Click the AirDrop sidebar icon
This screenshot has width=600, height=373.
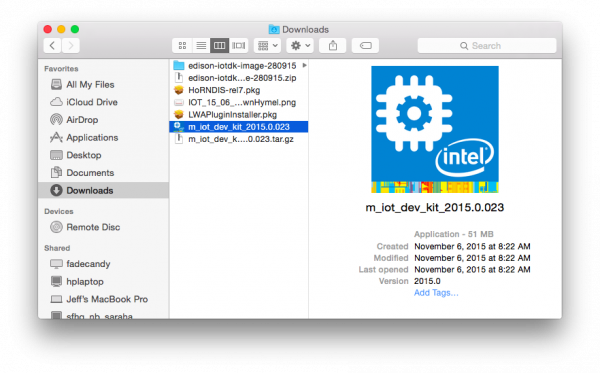(56, 119)
